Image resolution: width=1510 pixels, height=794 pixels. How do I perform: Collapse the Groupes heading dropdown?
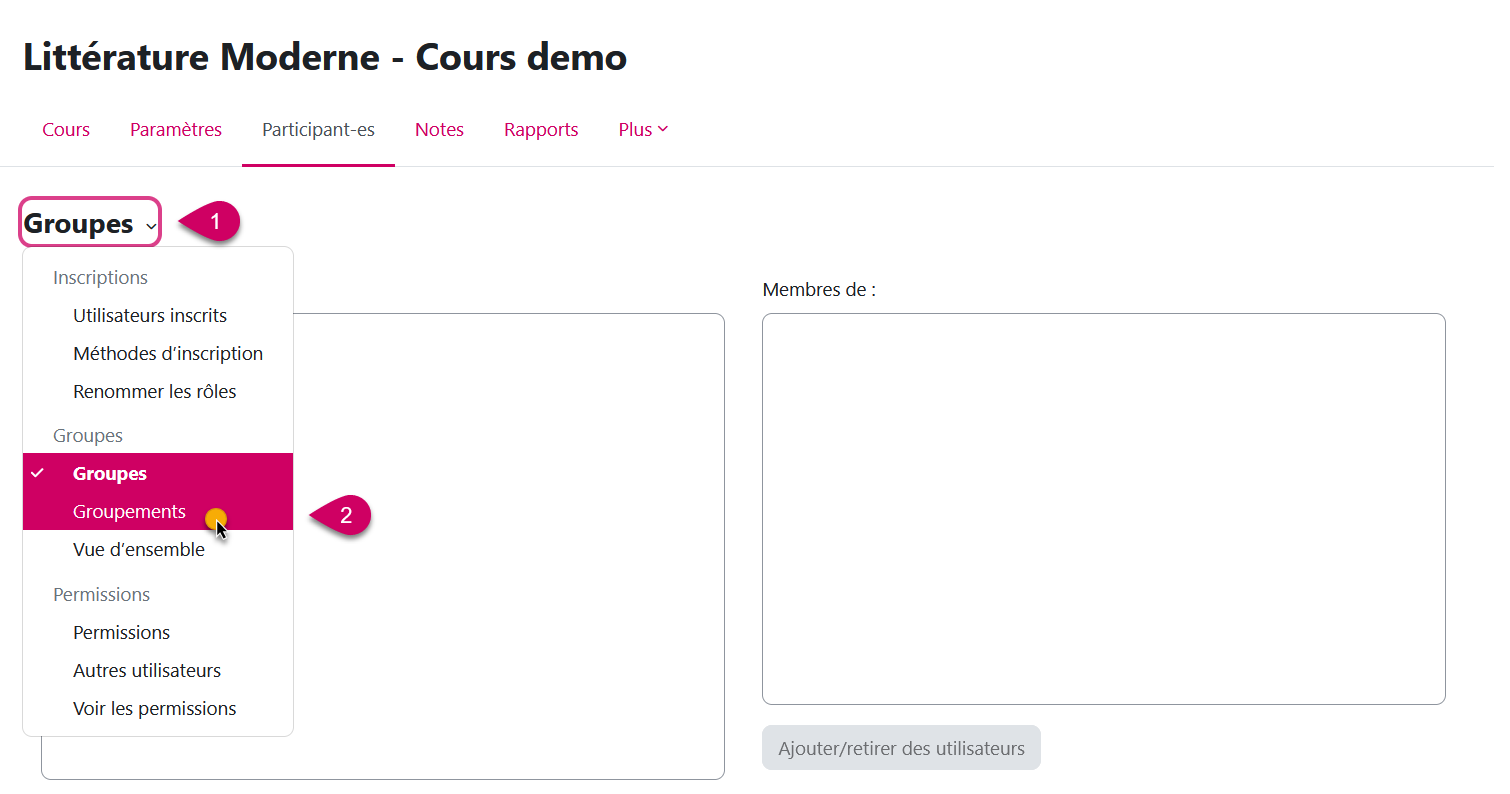click(90, 224)
